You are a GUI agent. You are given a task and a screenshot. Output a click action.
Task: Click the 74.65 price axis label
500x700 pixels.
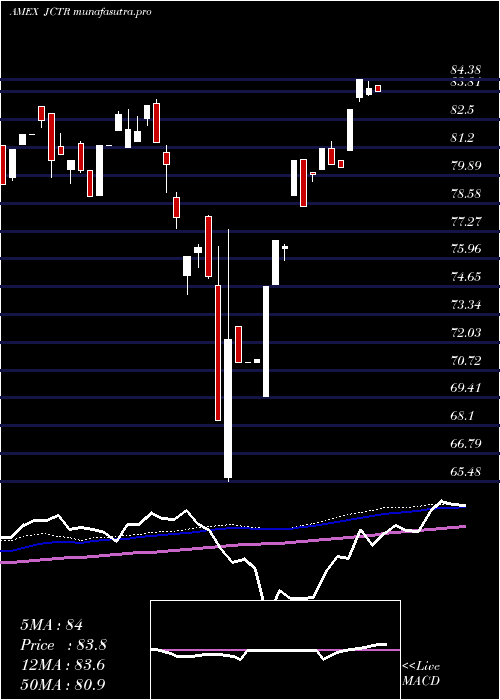click(466, 277)
